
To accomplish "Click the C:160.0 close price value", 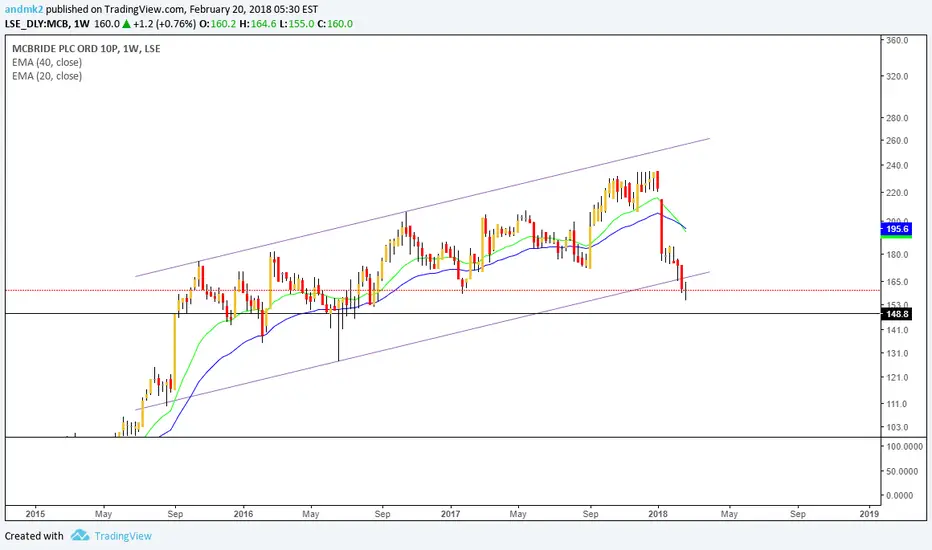I will pyautogui.click(x=335, y=24).
